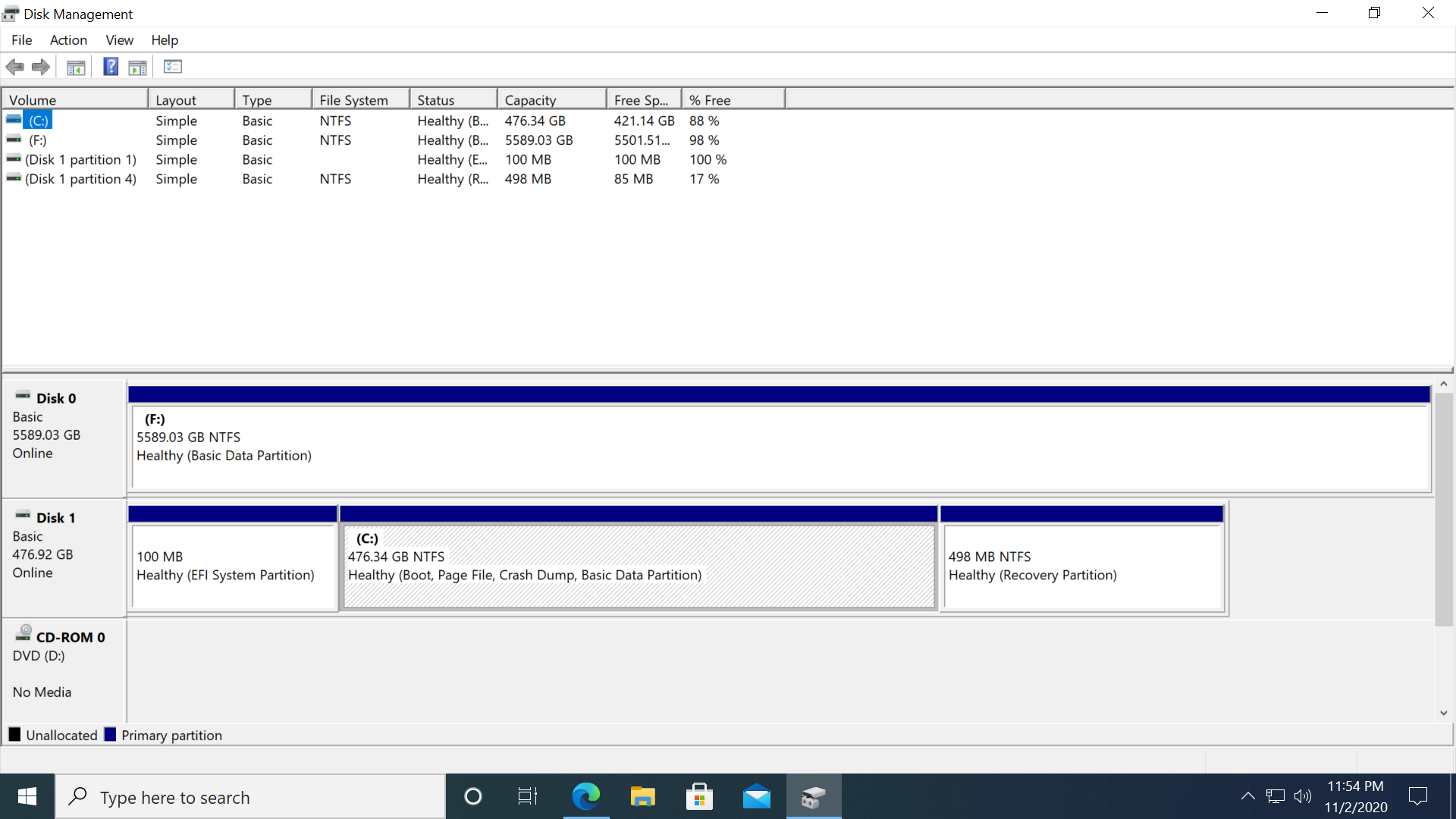Click the speaker icon in the system tray
Viewport: 1456px width, 819px height.
pyautogui.click(x=1304, y=796)
